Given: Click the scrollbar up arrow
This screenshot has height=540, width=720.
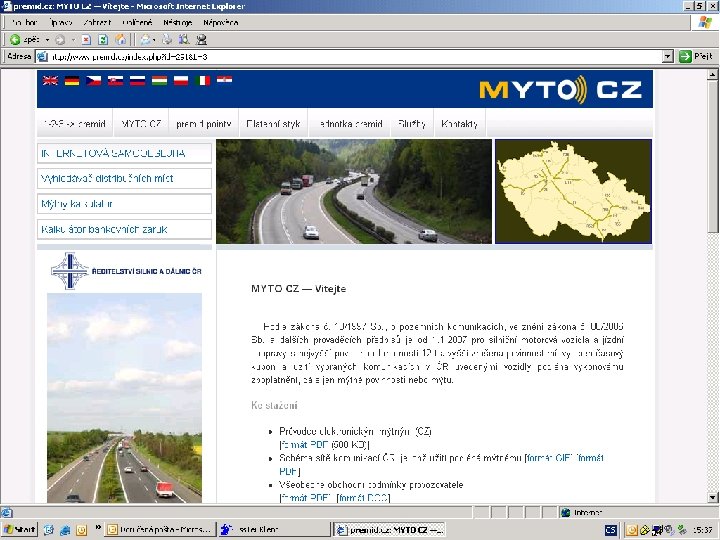Looking at the screenshot, I should tap(712, 74).
